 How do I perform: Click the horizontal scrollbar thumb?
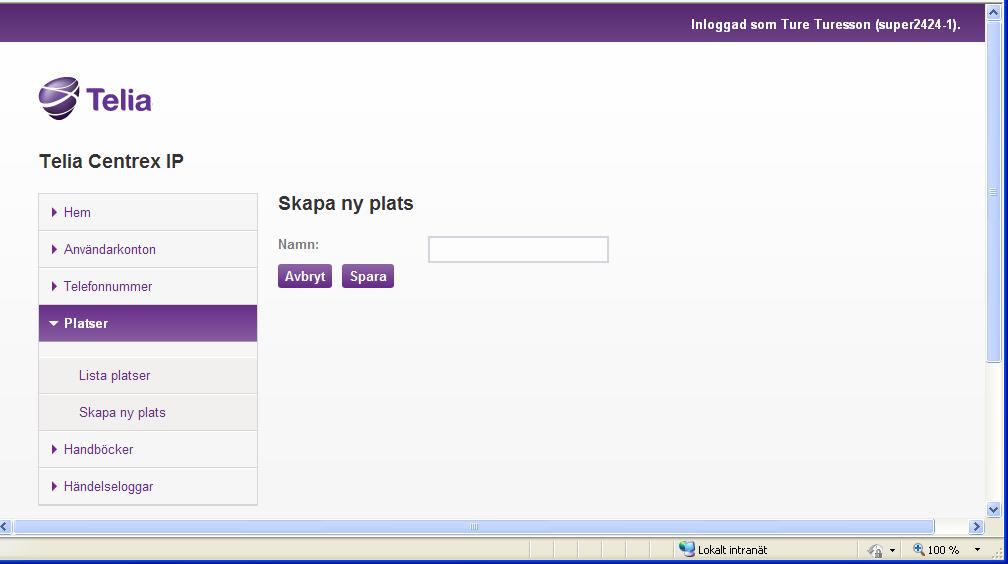474,527
